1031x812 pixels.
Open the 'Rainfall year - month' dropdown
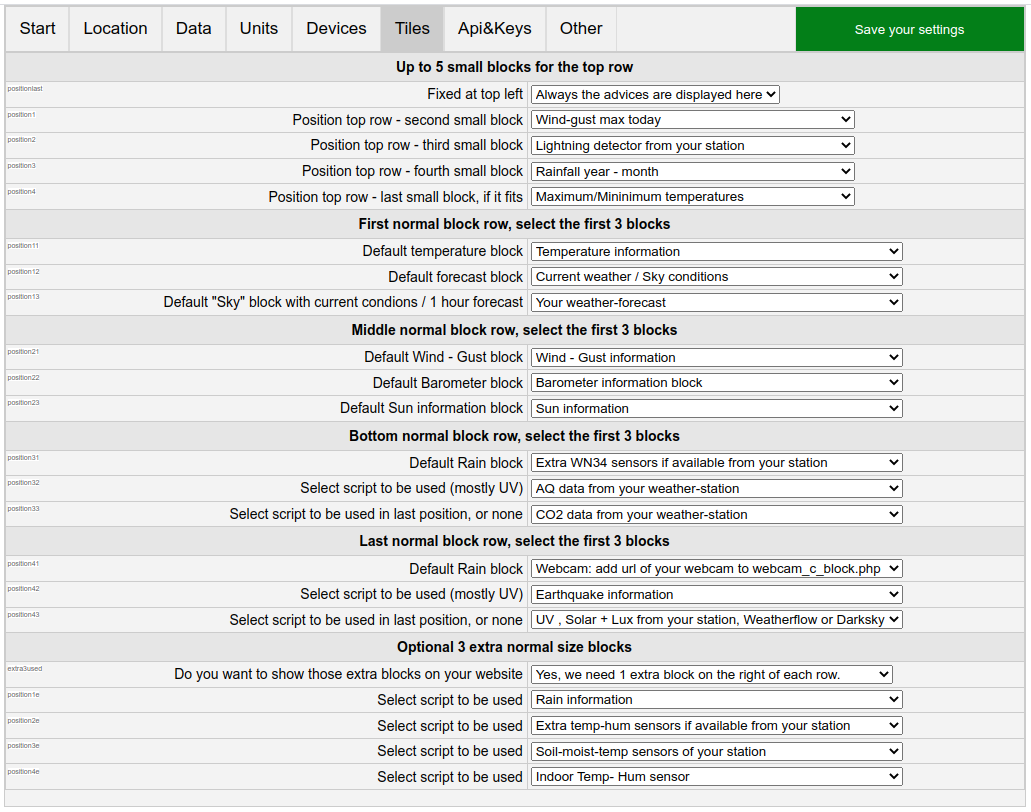tap(693, 172)
